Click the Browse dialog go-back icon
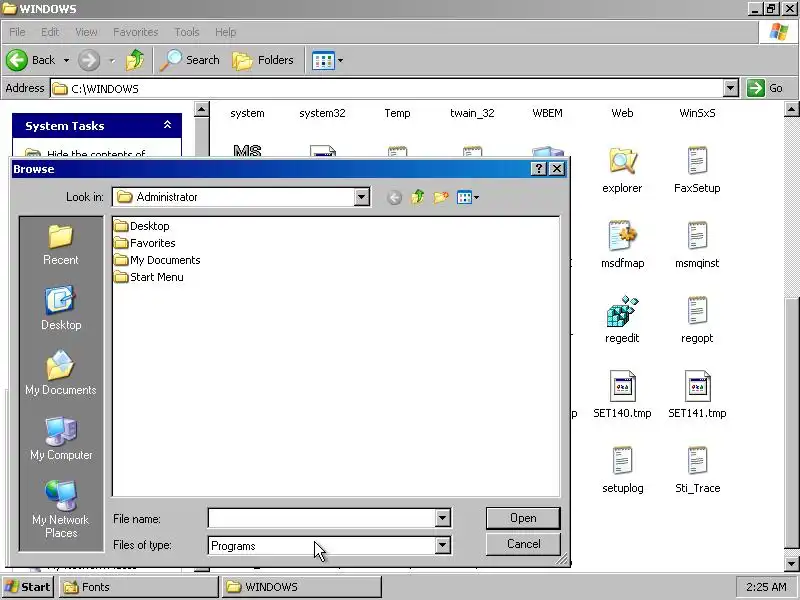This screenshot has width=800, height=600. point(394,197)
